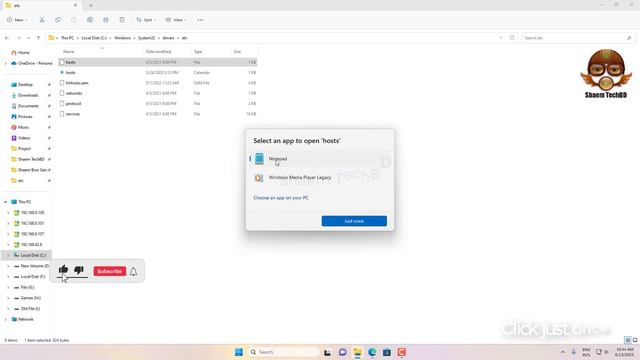Sort by the Date modified column header
Viewport: 640px width, 360px height.
158,52
